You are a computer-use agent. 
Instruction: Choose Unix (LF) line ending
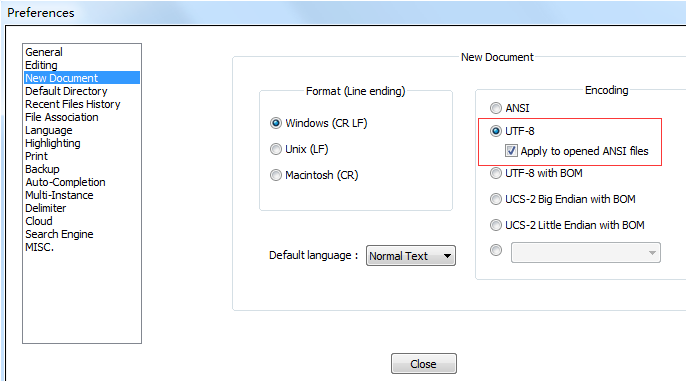(x=276, y=149)
